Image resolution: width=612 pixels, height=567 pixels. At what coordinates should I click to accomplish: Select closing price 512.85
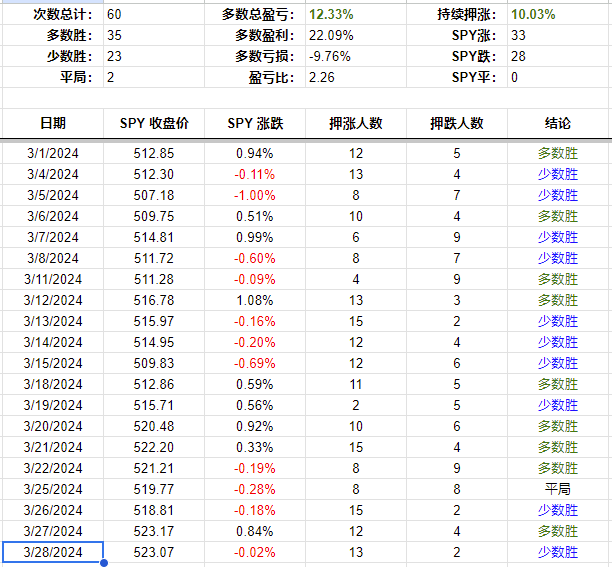point(154,153)
